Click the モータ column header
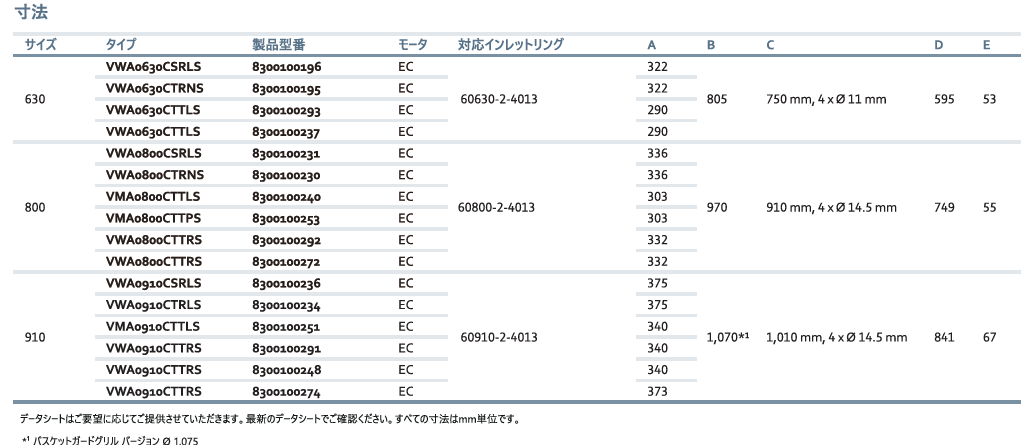 (413, 45)
